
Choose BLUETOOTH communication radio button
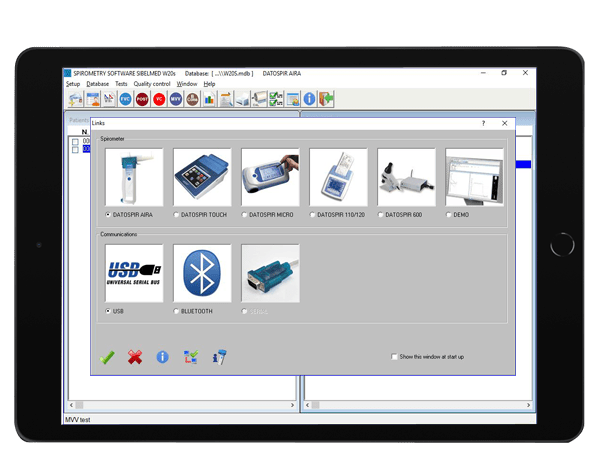tap(176, 311)
